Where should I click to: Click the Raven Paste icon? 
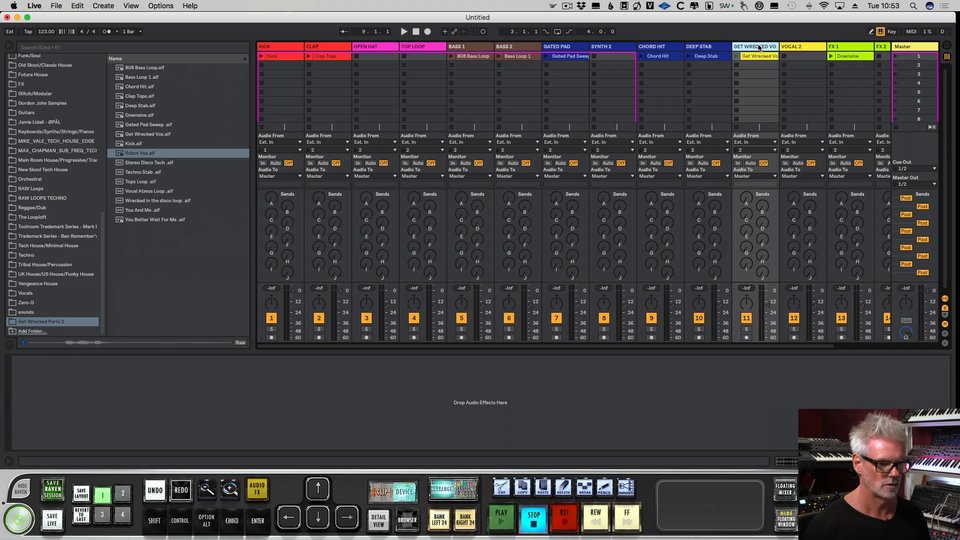pyautogui.click(x=543, y=487)
